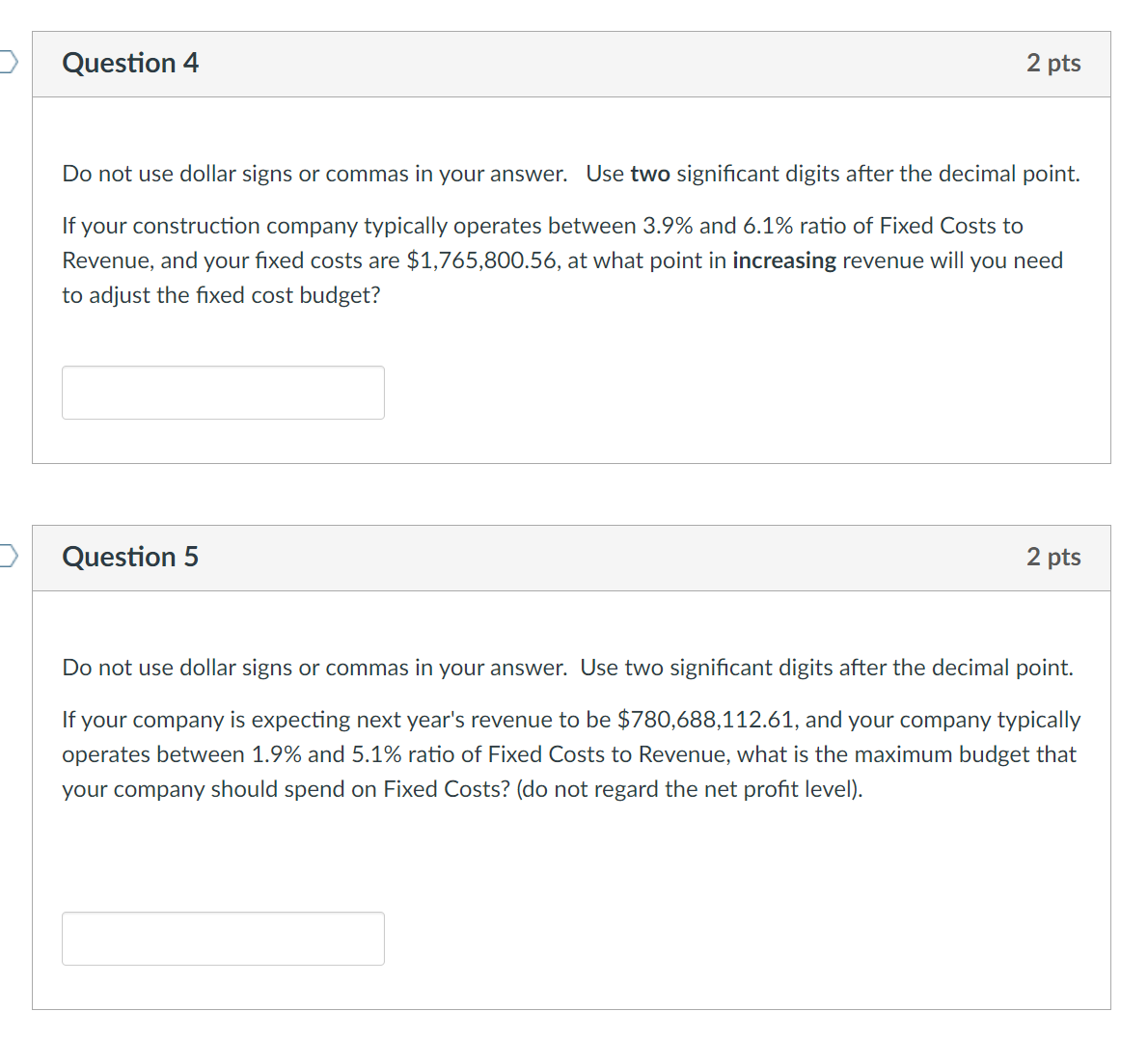The height and width of the screenshot is (1039, 1148).
Task: Click the bold word increasing in Question 4
Action: 784,260
